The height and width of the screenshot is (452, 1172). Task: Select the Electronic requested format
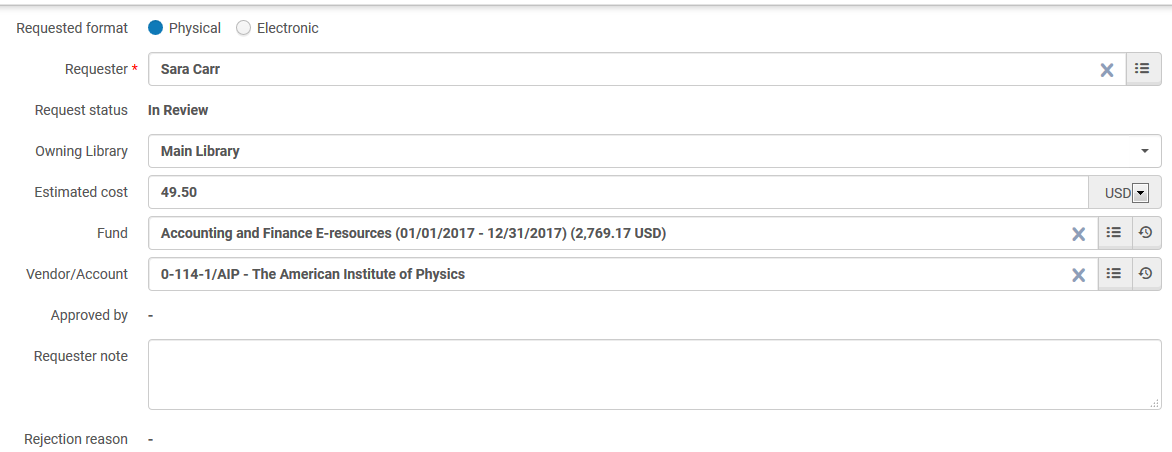(243, 28)
